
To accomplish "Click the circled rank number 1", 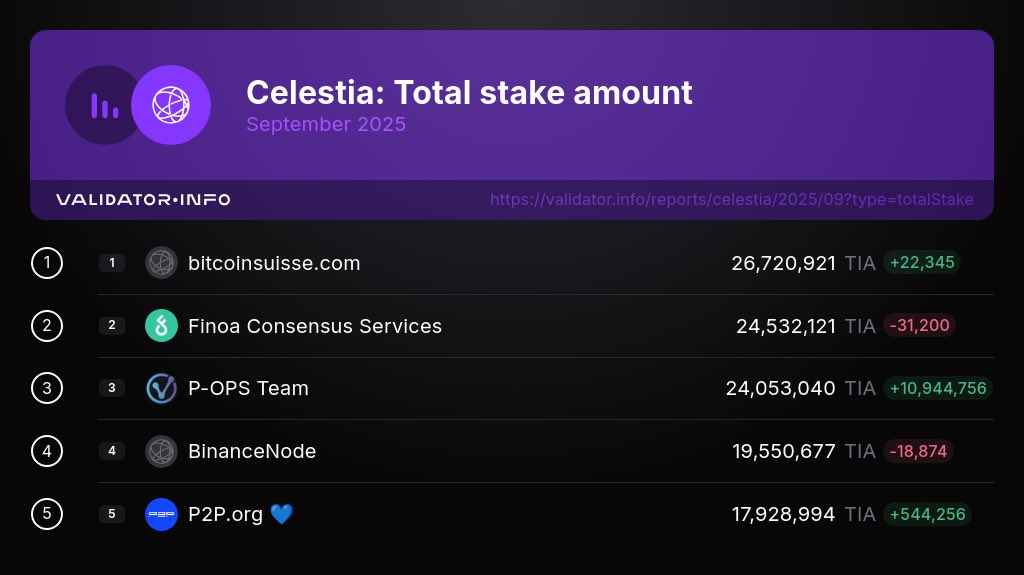I will [47, 263].
